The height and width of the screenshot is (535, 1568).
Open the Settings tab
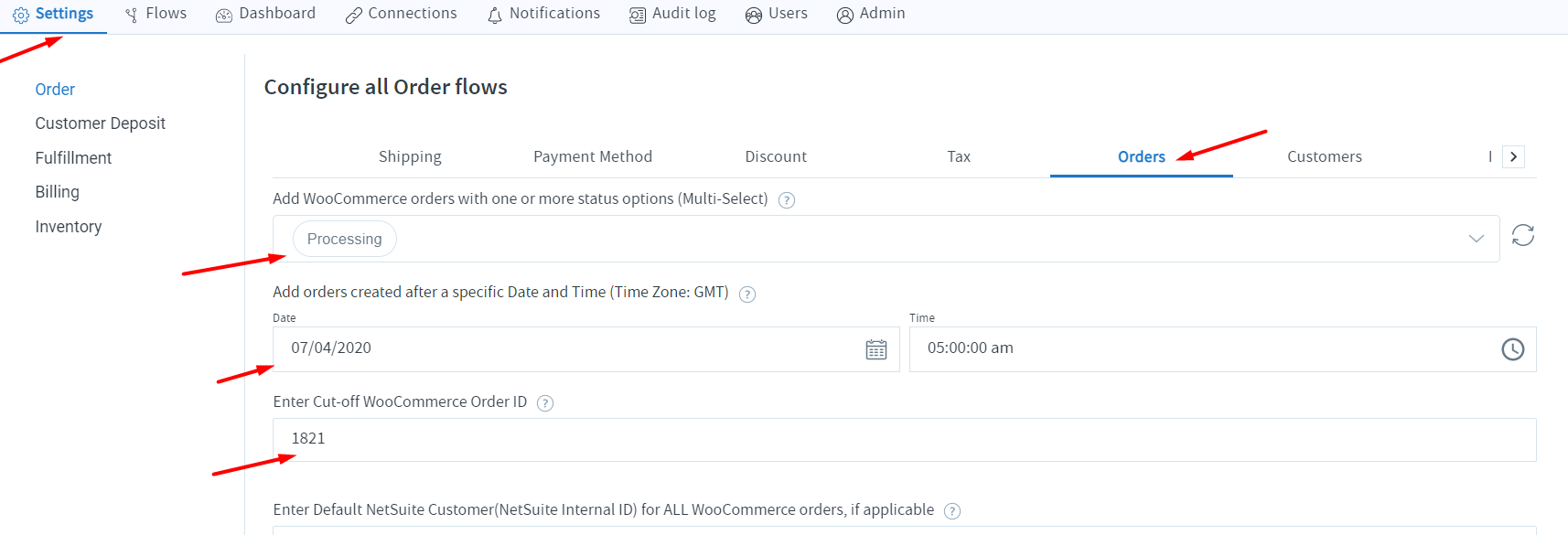coord(53,15)
